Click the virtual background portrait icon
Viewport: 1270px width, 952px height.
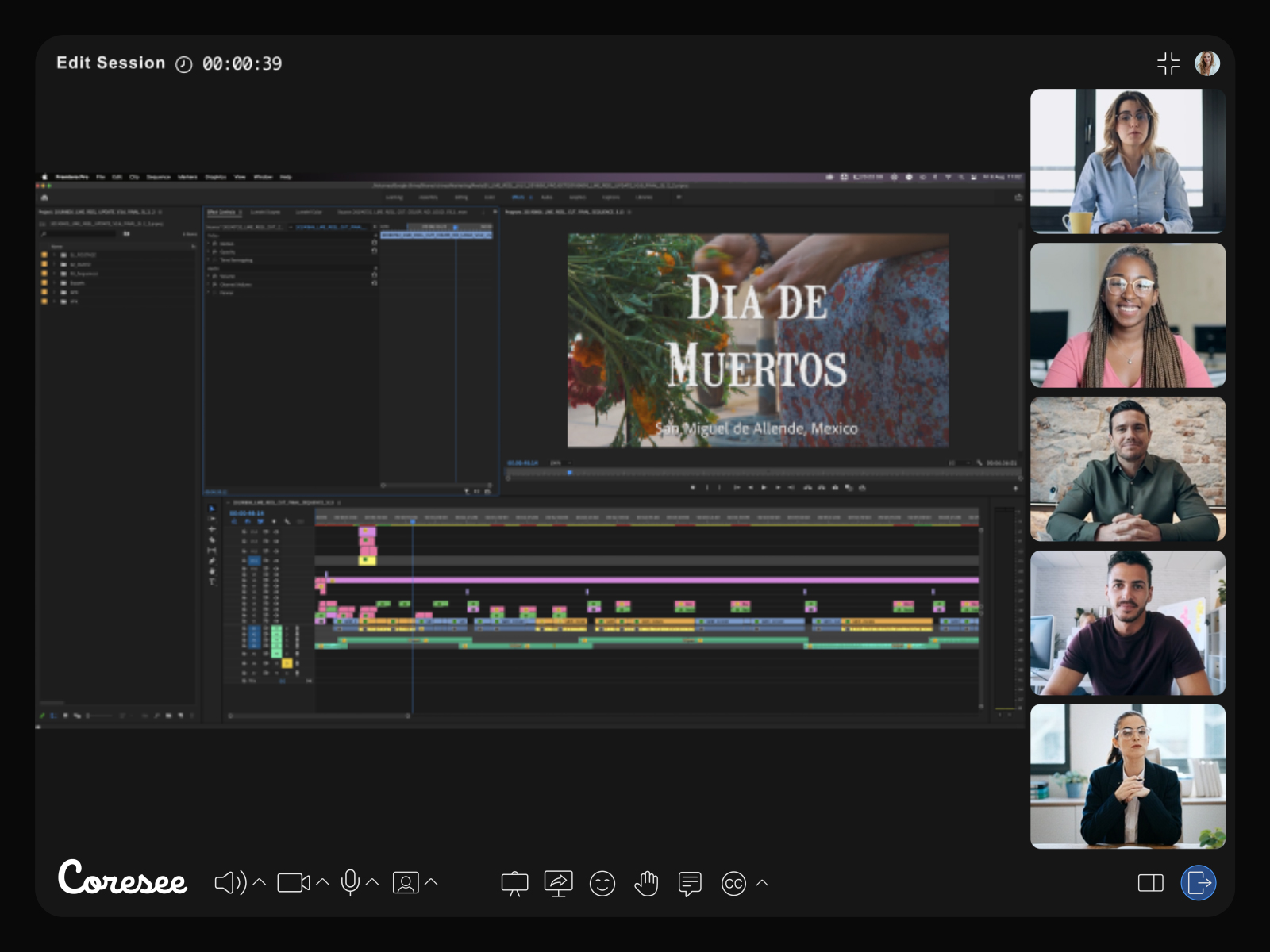[x=405, y=883]
